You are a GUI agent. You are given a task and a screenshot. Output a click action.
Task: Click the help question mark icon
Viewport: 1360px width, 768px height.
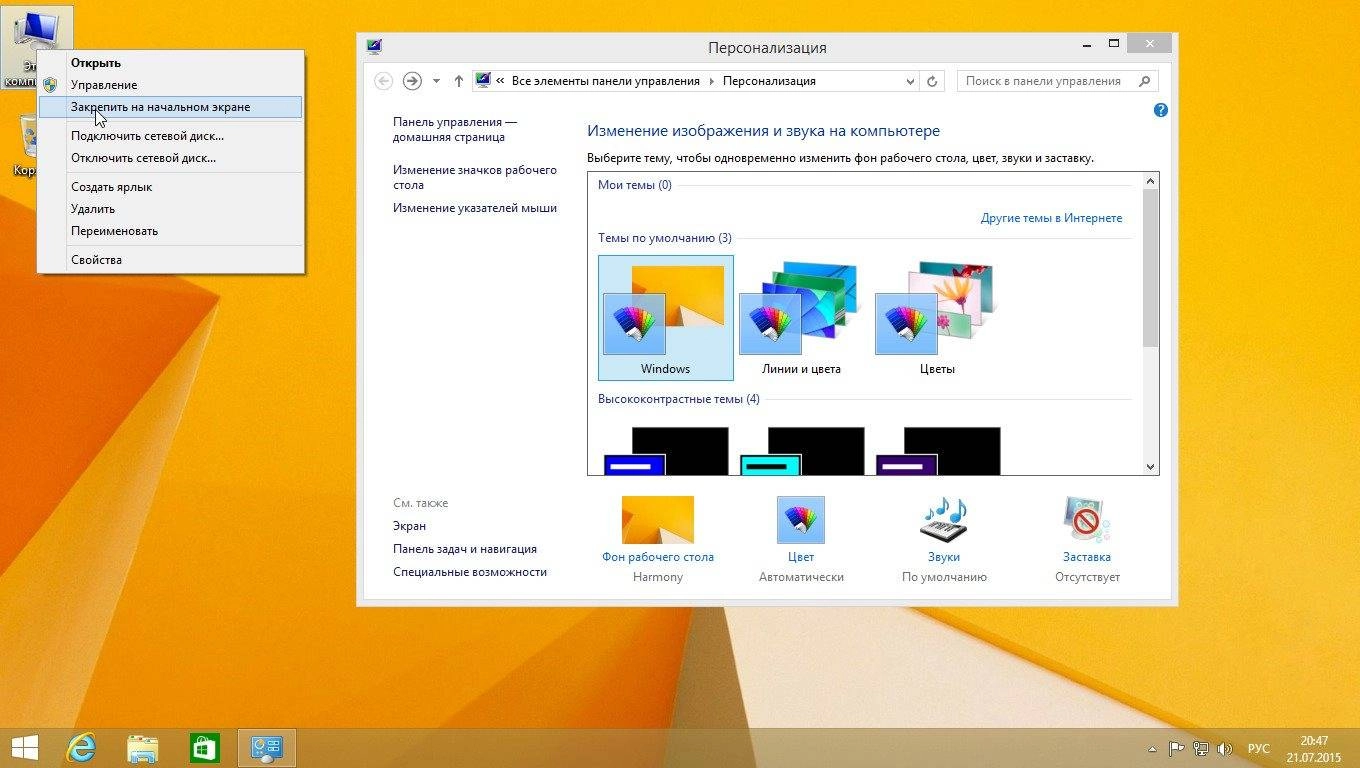tap(1161, 110)
